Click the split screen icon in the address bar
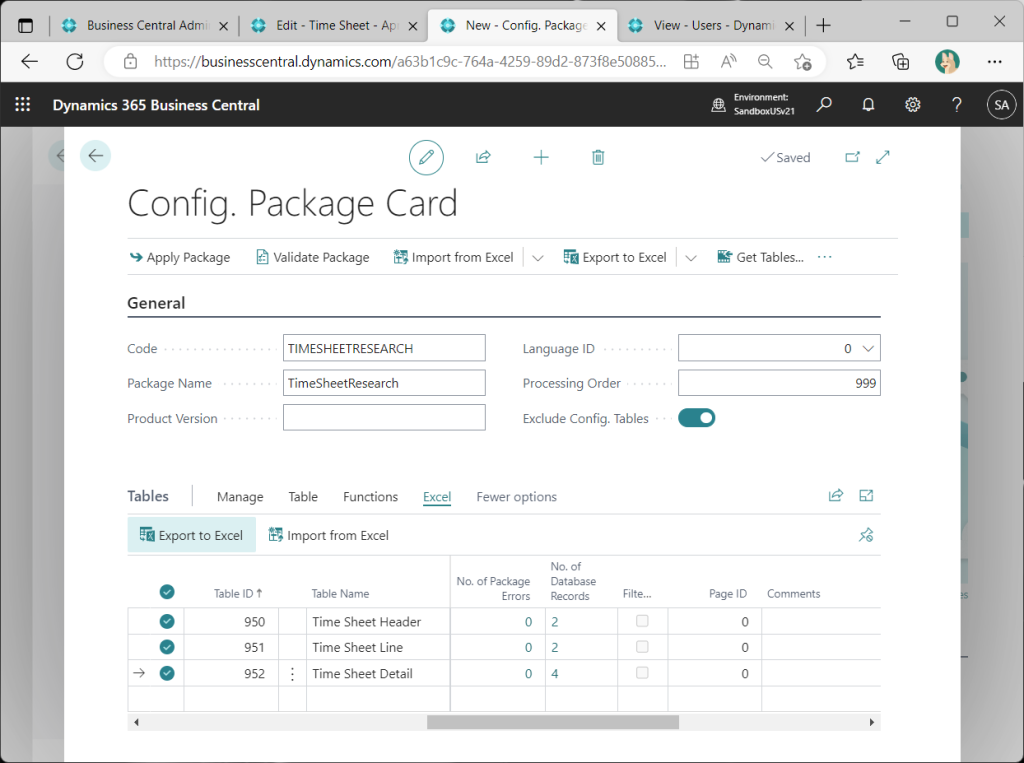 691,62
